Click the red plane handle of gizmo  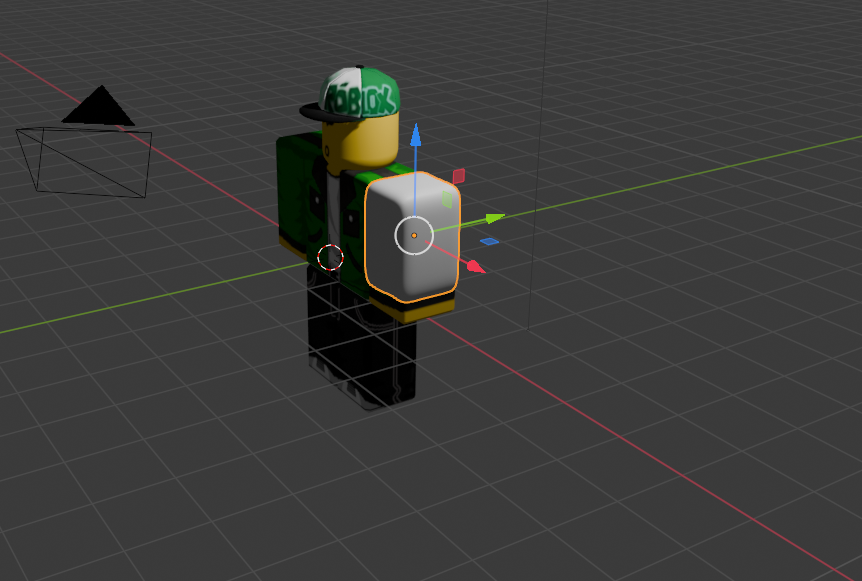[458, 176]
